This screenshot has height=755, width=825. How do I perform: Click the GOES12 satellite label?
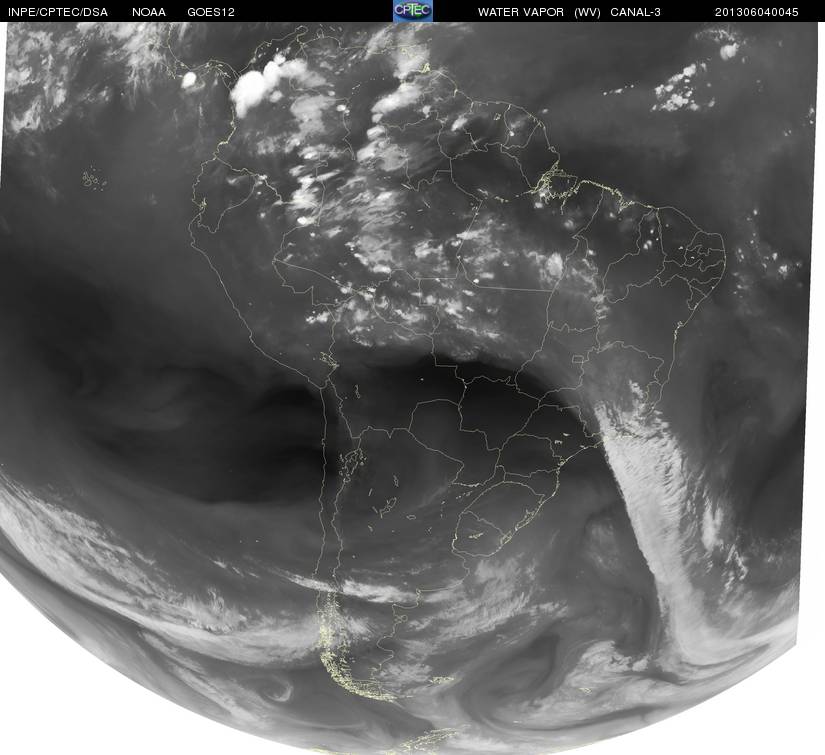click(211, 12)
